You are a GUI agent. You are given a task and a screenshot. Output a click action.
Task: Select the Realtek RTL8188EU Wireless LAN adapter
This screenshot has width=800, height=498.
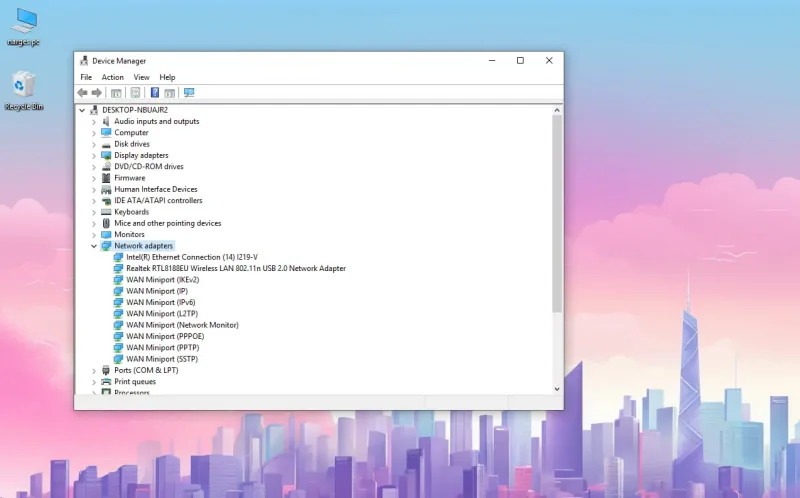pos(236,268)
